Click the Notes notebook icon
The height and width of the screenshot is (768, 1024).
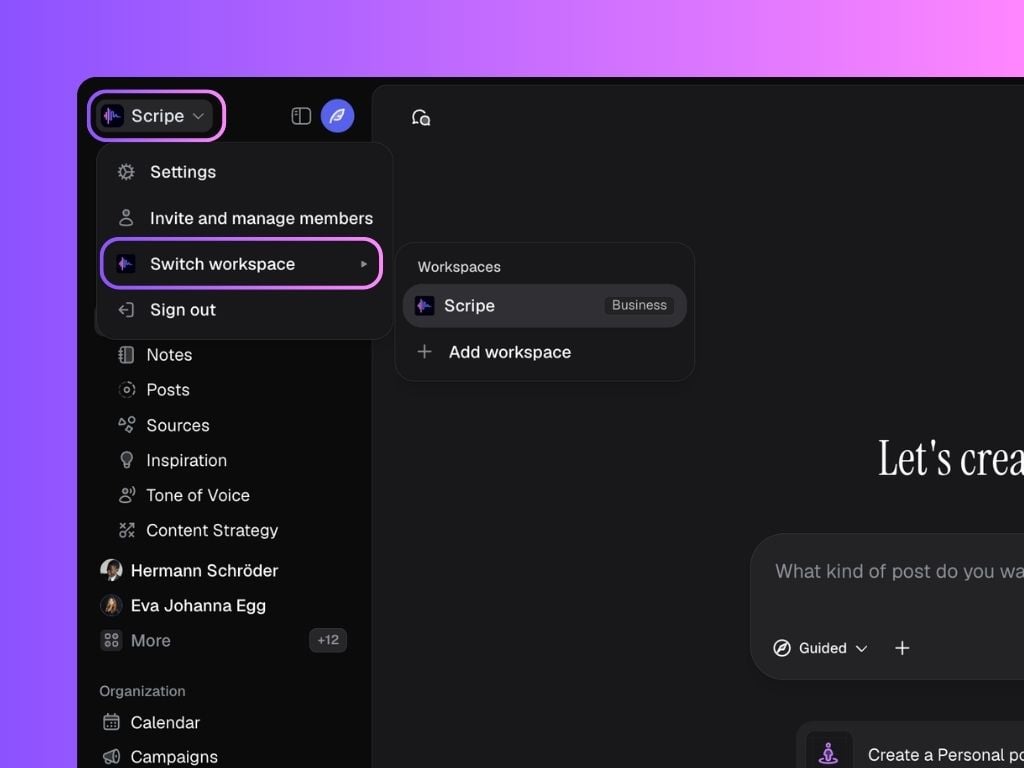[126, 355]
